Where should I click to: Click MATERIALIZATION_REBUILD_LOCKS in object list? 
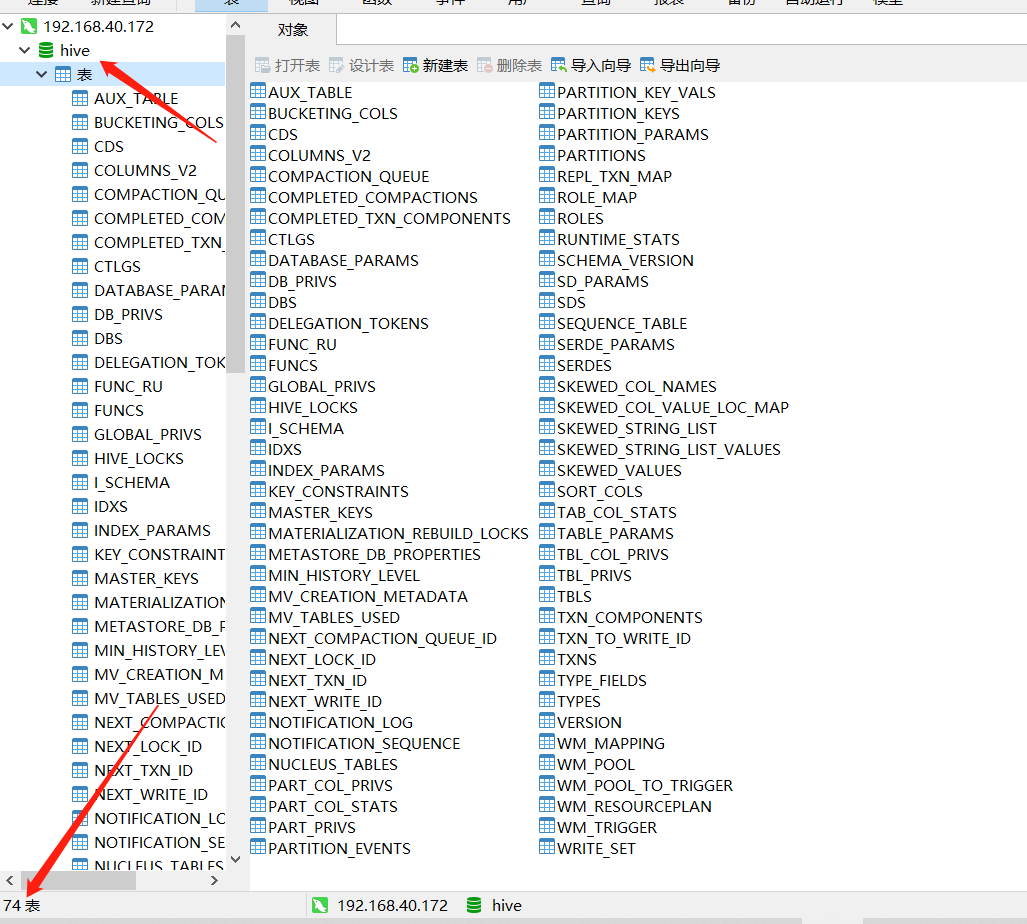pos(398,534)
